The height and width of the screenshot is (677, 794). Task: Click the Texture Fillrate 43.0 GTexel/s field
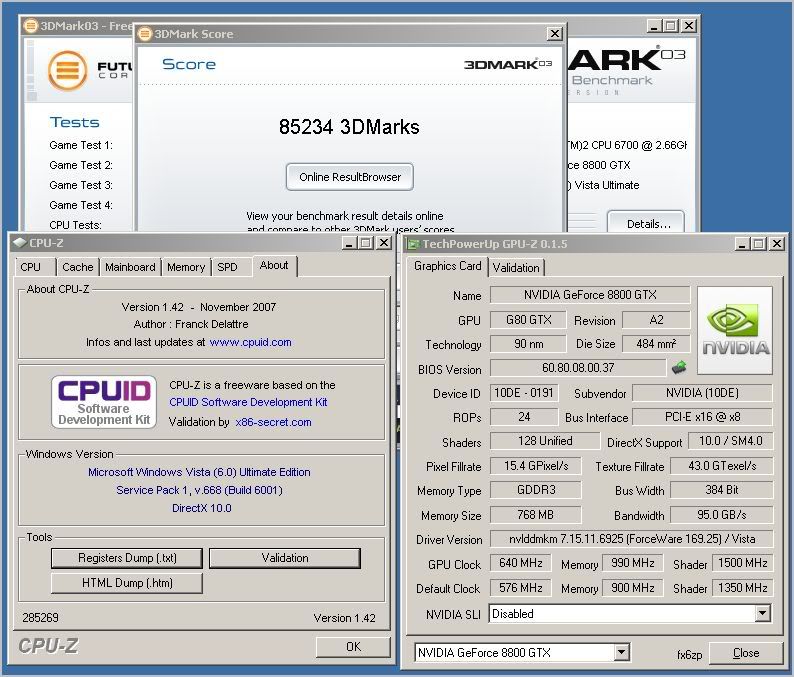722,466
